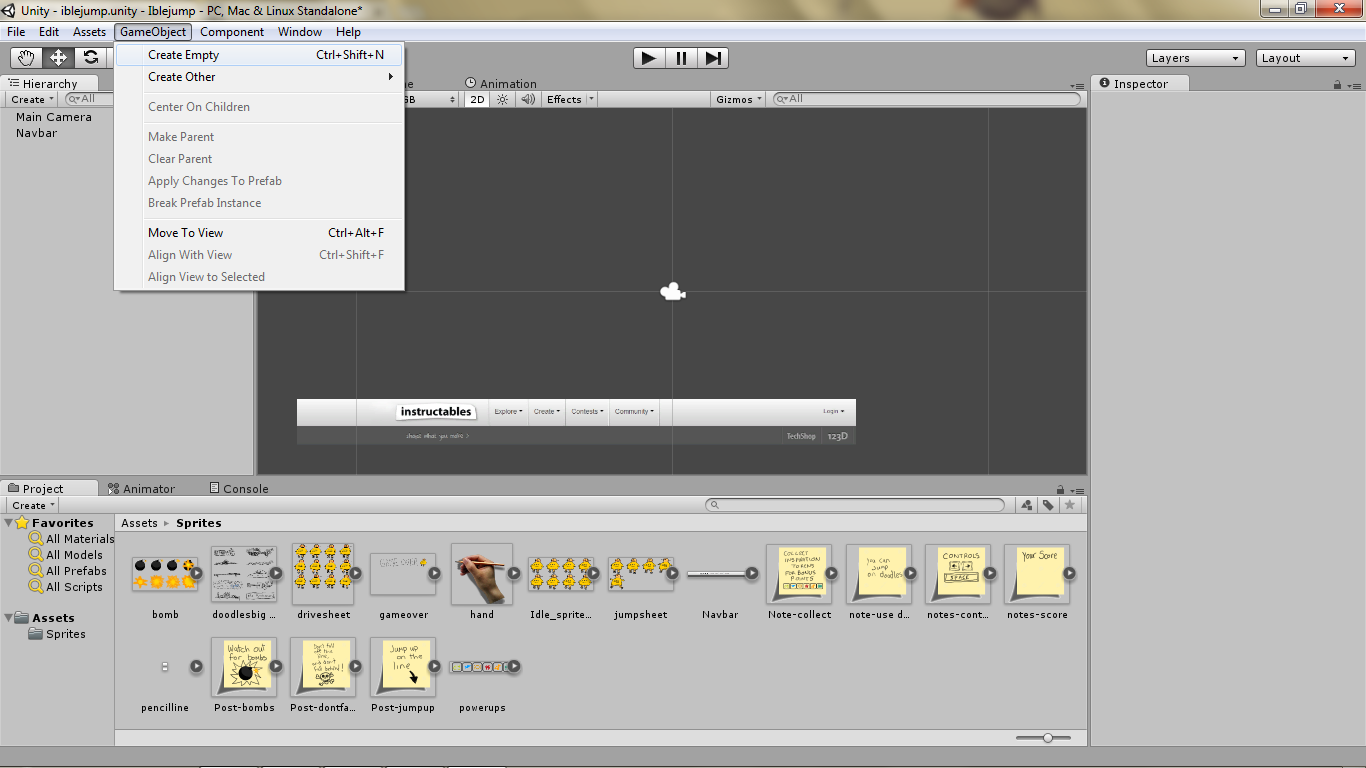
Task: Collapse the Assets folder tree
Action: coord(9,618)
